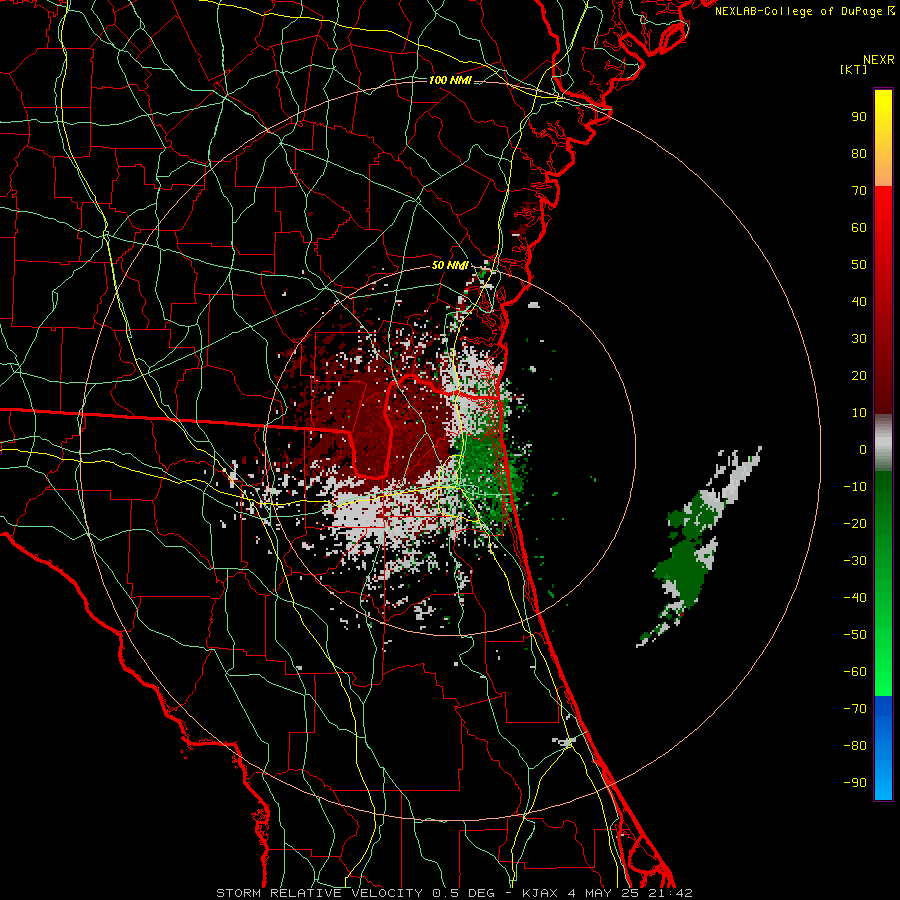Click the -60 value on the velocity scale
This screenshot has width=900, height=900.
click(855, 672)
